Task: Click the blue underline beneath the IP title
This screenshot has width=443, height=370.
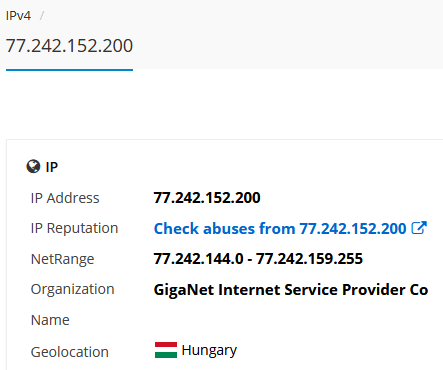Action: coord(69,70)
